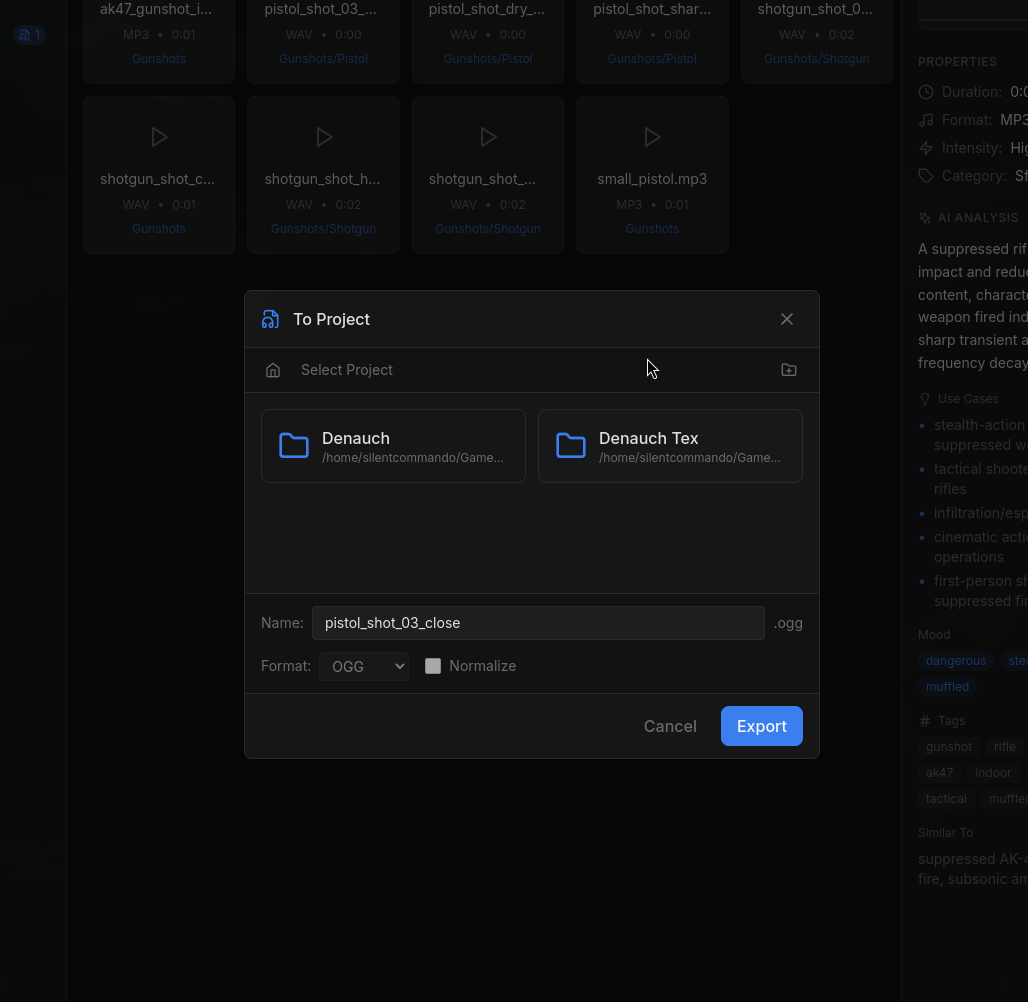Click Gunshots/Pistol link under pistol_shot_03
The height and width of the screenshot is (1002, 1028).
tap(323, 59)
